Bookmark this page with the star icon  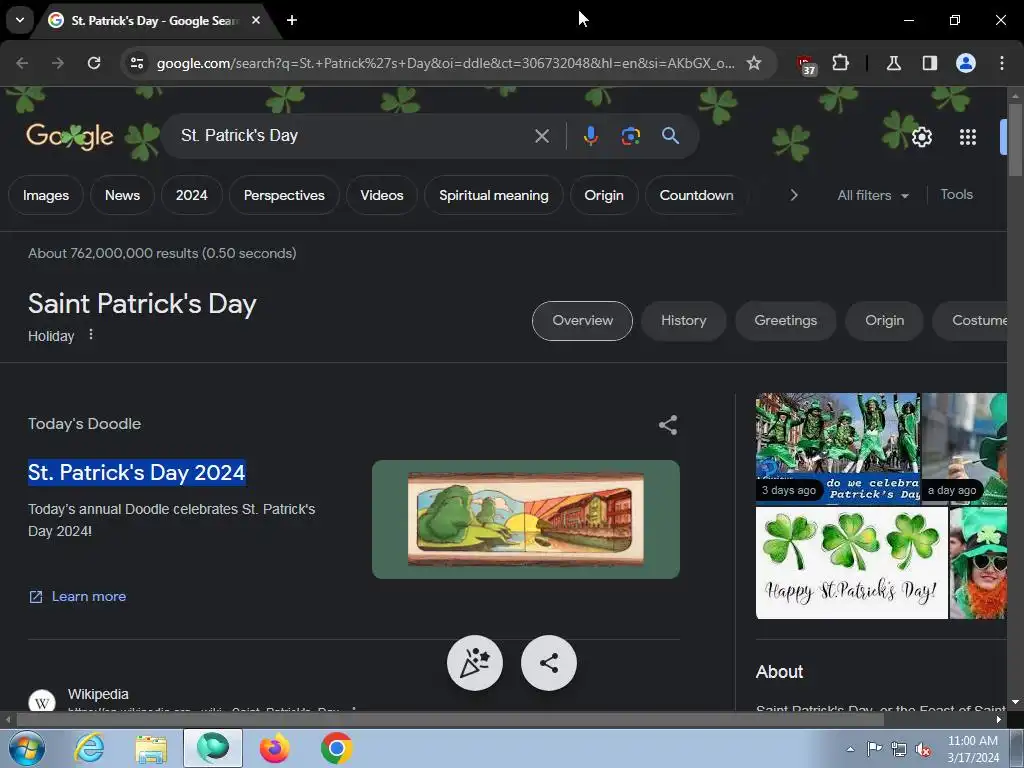754,63
